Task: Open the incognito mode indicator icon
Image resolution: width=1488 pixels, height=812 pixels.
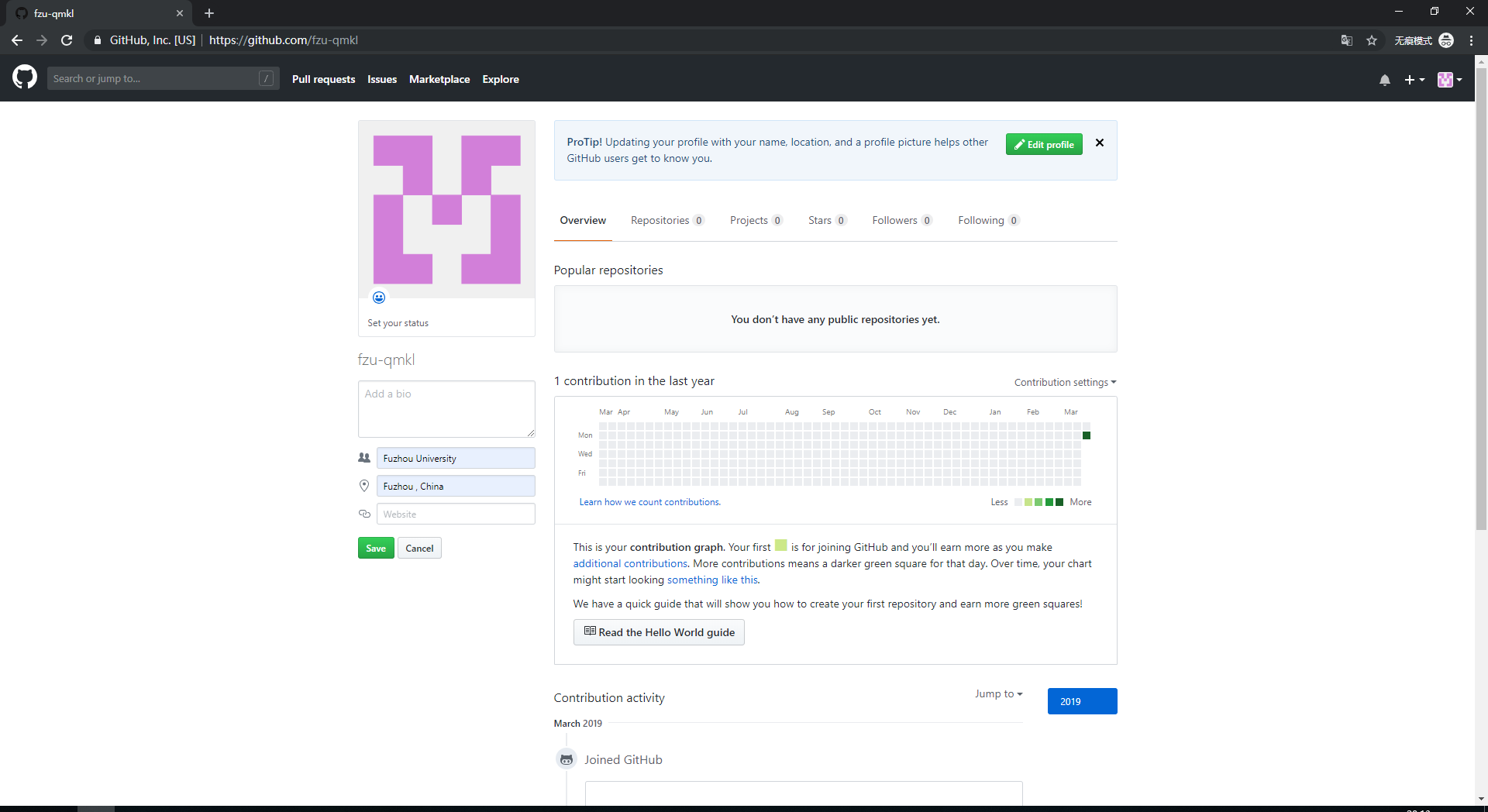Action: pos(1446,40)
